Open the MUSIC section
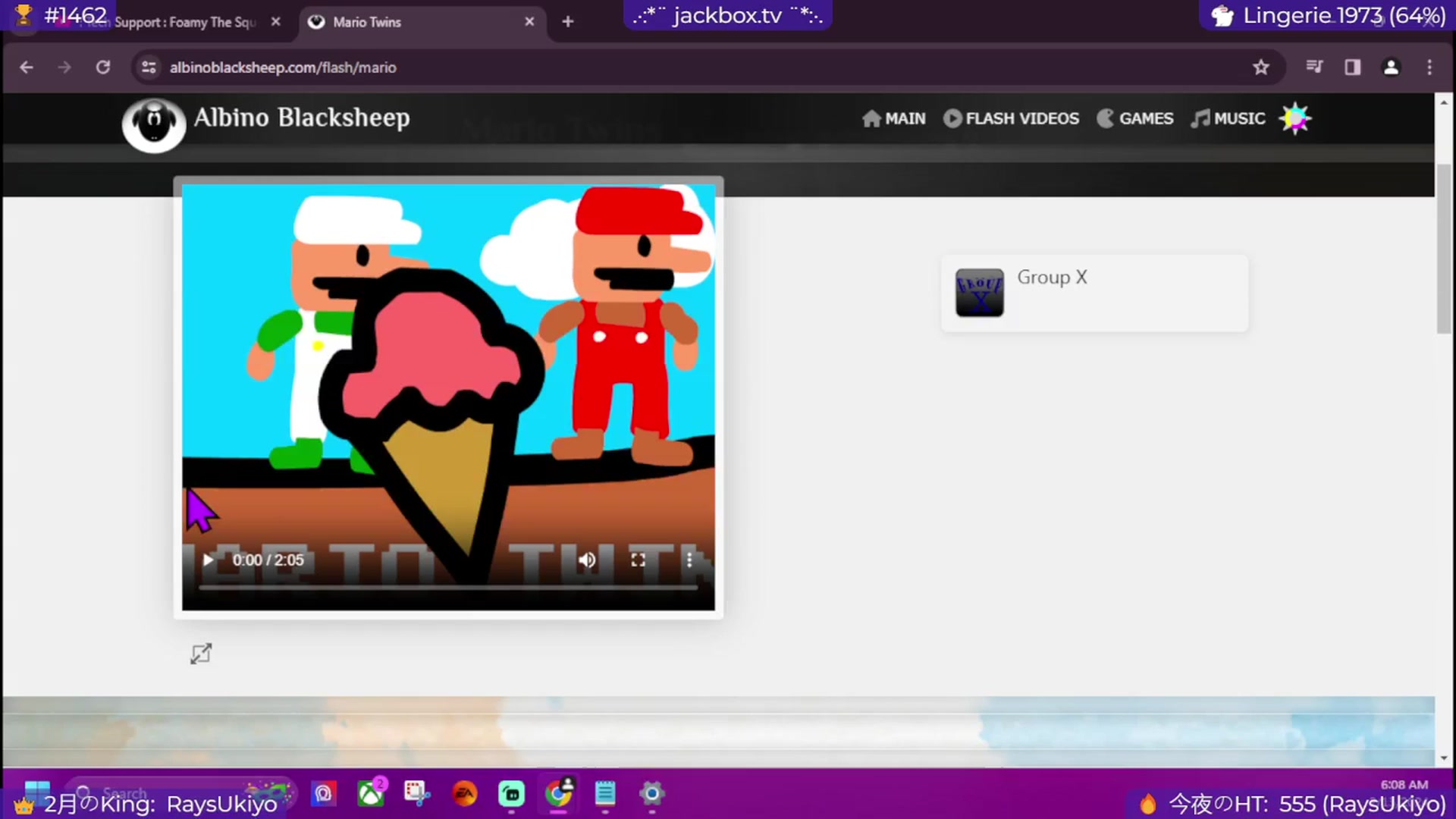1456x819 pixels. [1228, 118]
